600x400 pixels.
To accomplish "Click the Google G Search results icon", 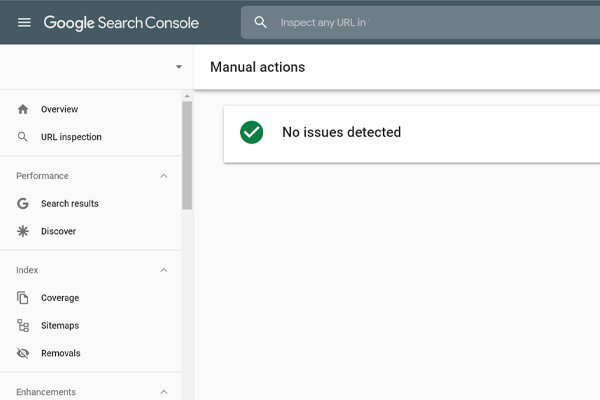I will (23, 203).
